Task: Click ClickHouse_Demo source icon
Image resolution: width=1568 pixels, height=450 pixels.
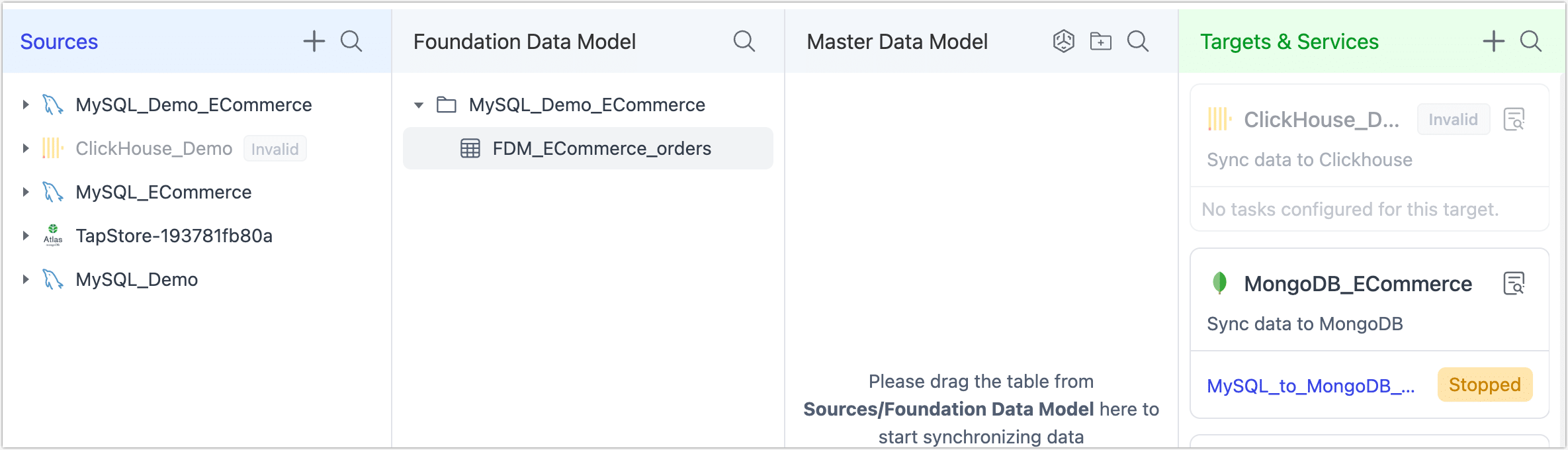Action: (x=53, y=148)
